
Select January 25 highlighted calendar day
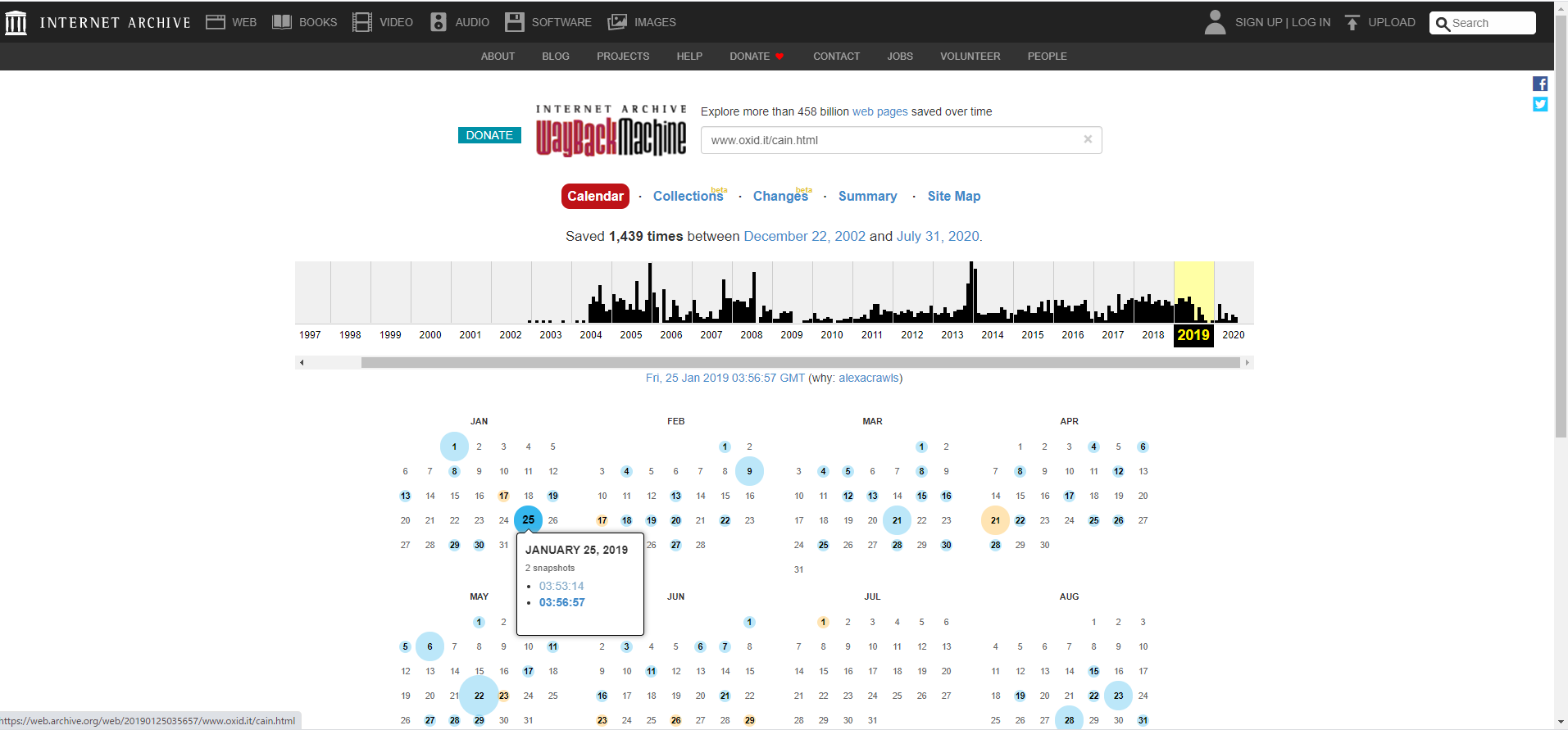pos(528,519)
